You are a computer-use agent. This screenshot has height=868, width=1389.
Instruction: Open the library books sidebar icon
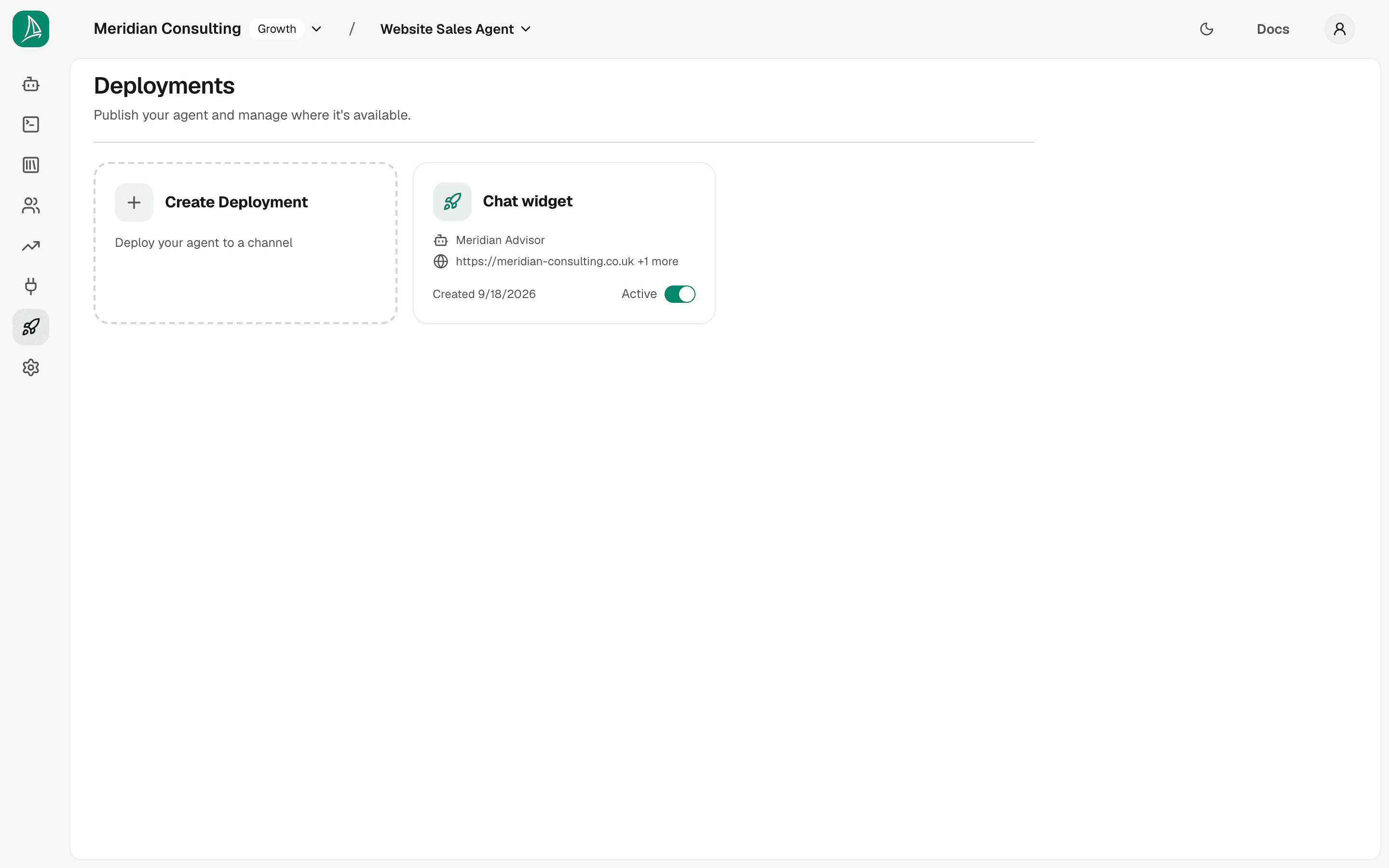[31, 165]
